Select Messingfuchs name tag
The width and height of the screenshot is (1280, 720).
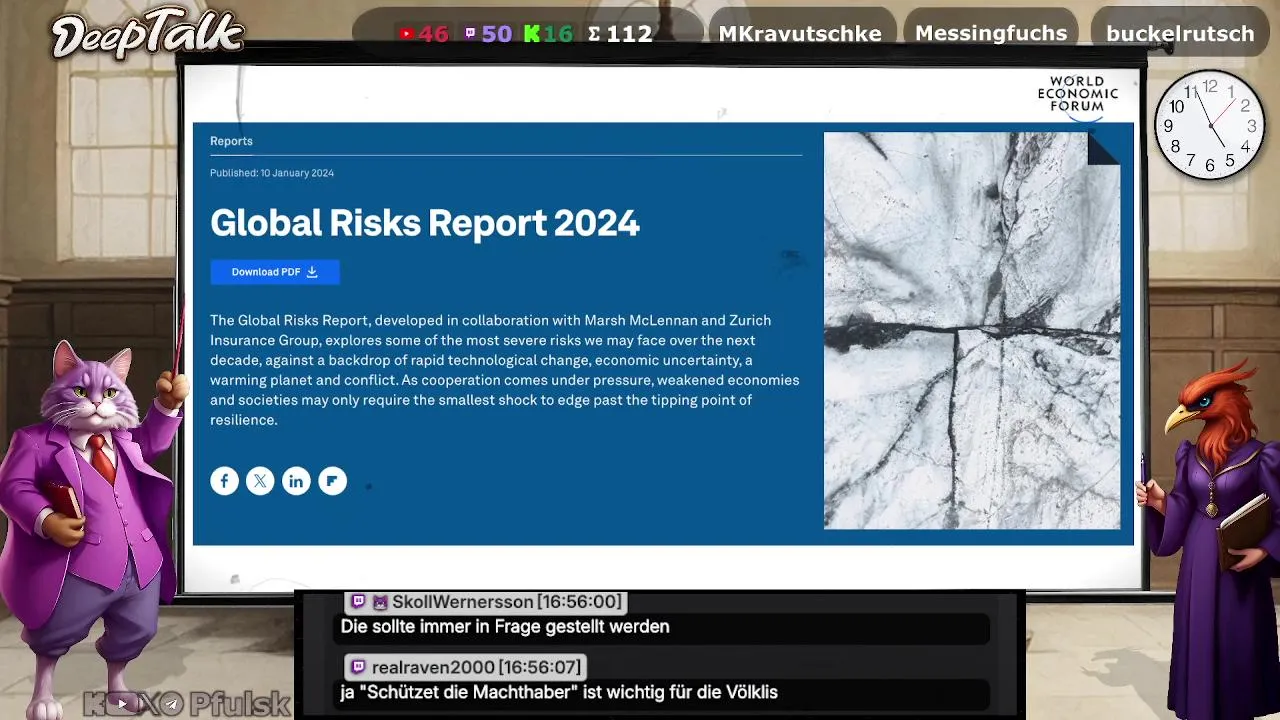tap(991, 33)
